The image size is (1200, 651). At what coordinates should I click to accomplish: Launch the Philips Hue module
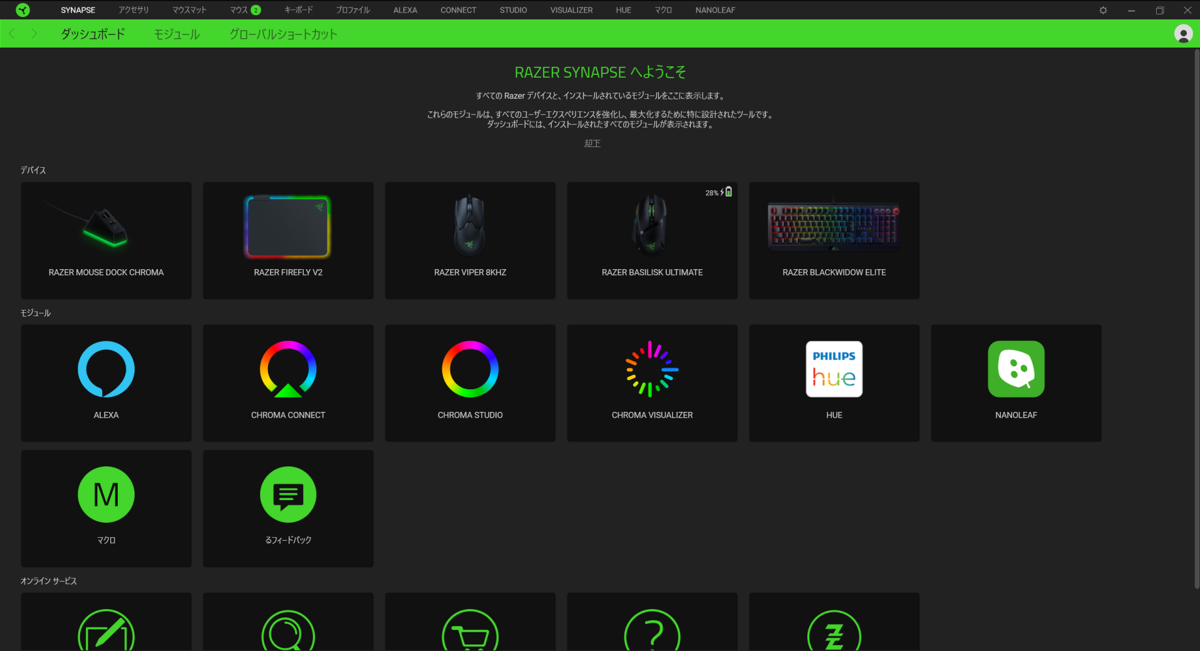pyautogui.click(x=834, y=382)
